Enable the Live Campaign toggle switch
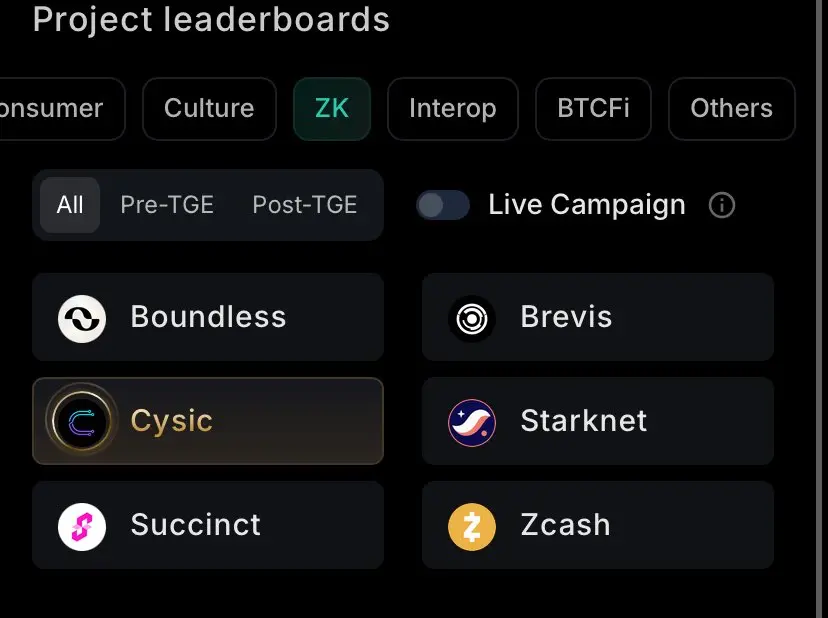This screenshot has width=828, height=618. coord(443,205)
